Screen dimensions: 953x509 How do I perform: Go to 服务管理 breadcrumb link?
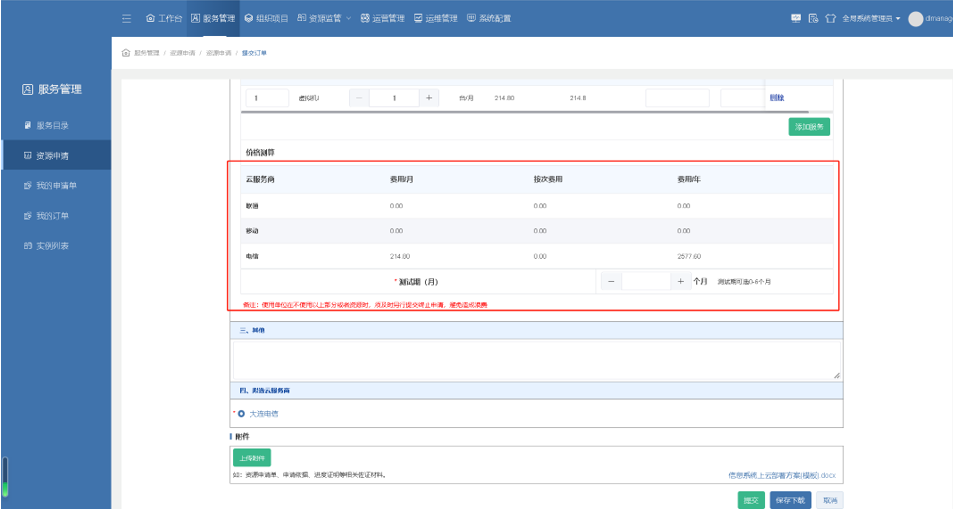coord(146,53)
